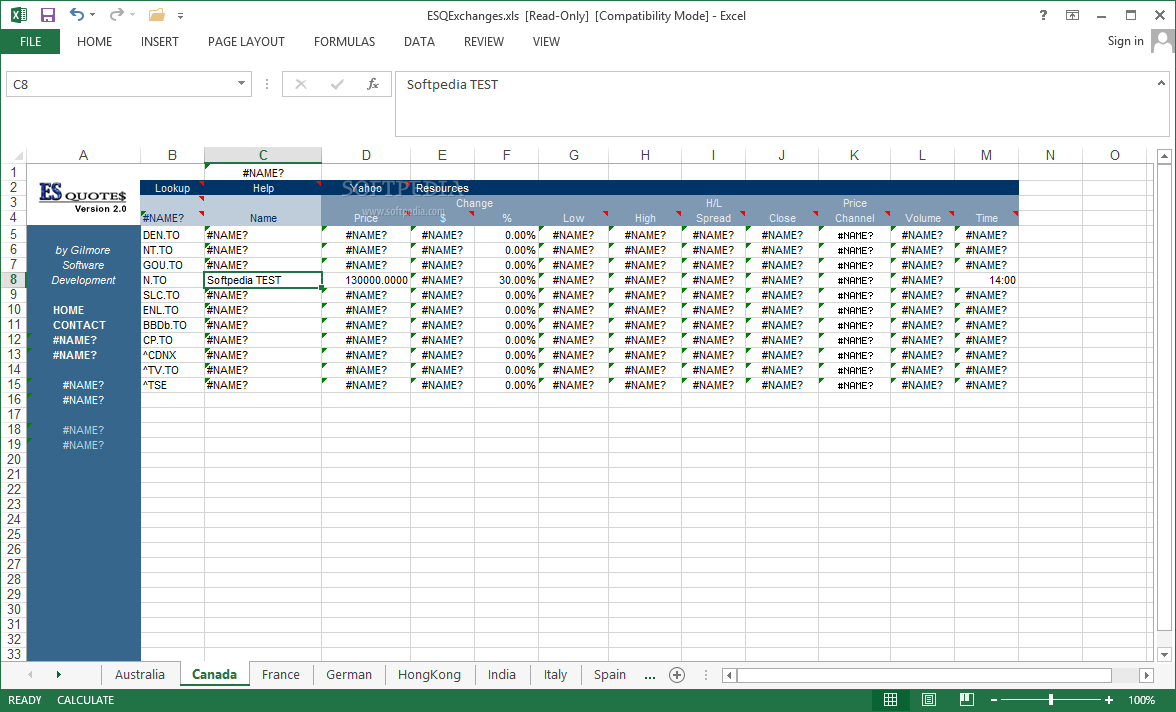
Task: Switch to the India sheet tab
Action: pyautogui.click(x=502, y=674)
